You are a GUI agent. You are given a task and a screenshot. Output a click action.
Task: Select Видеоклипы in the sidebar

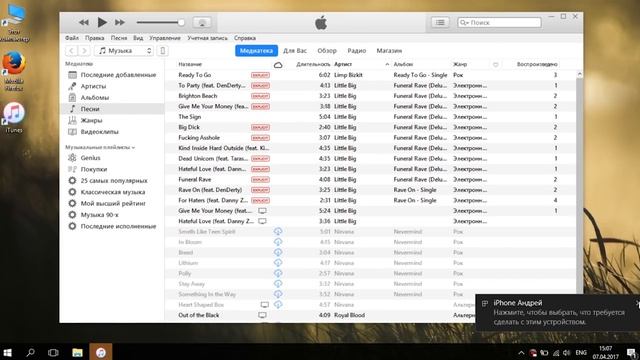pos(112,132)
